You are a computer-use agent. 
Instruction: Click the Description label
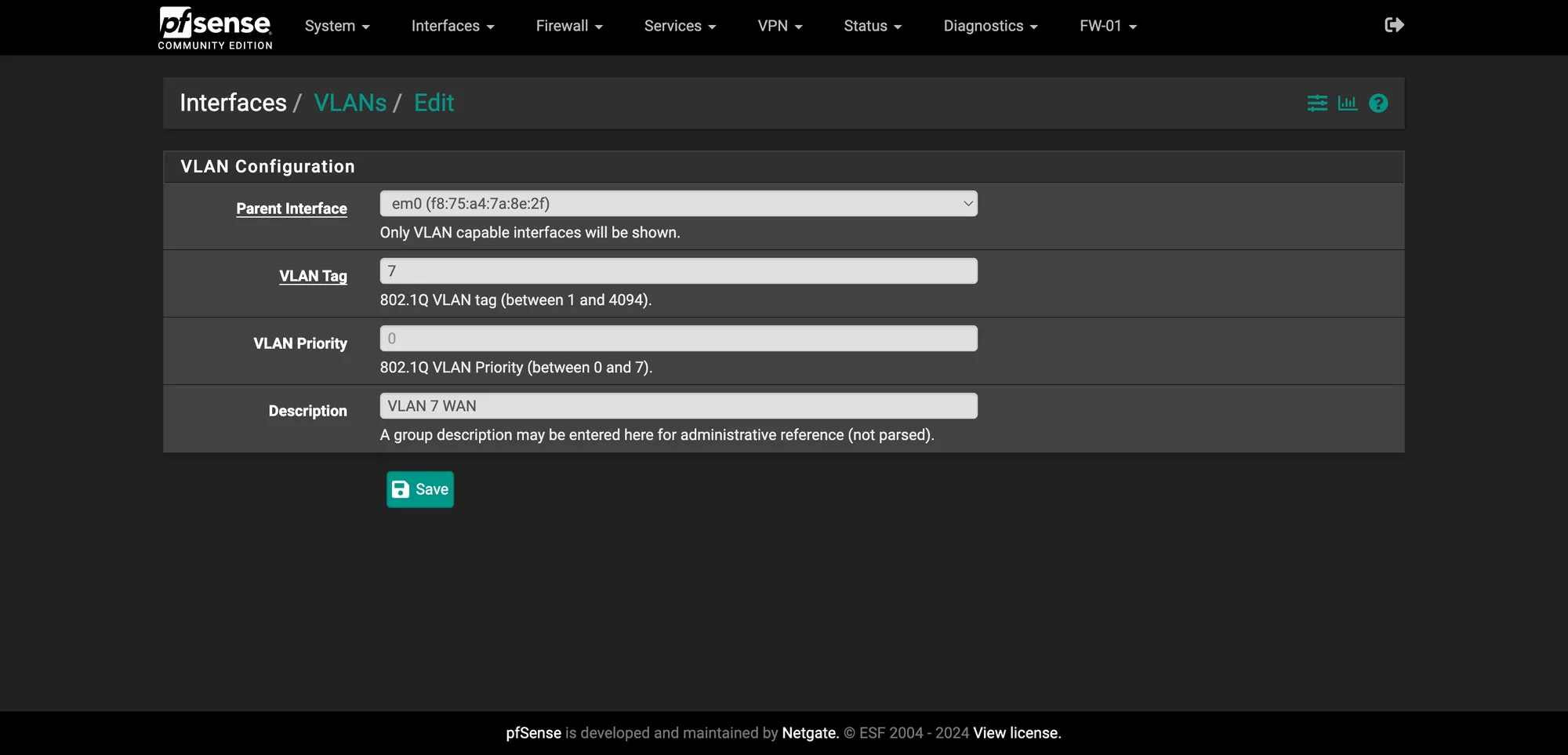308,411
